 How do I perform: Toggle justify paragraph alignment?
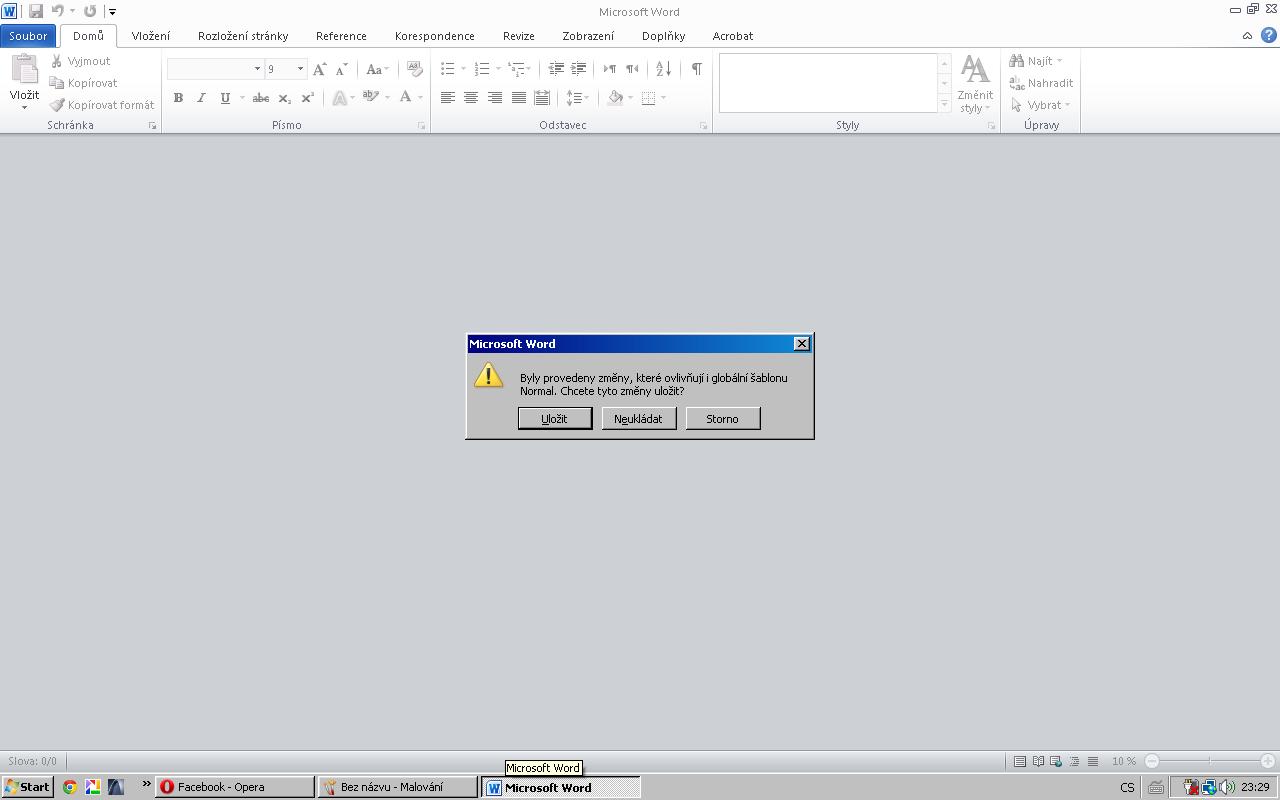pos(518,98)
